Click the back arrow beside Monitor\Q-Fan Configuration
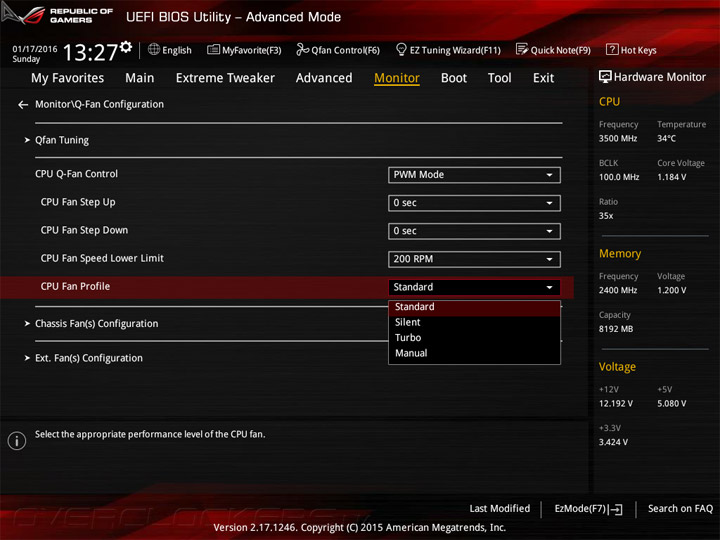Viewport: 720px width, 540px height. (x=23, y=105)
